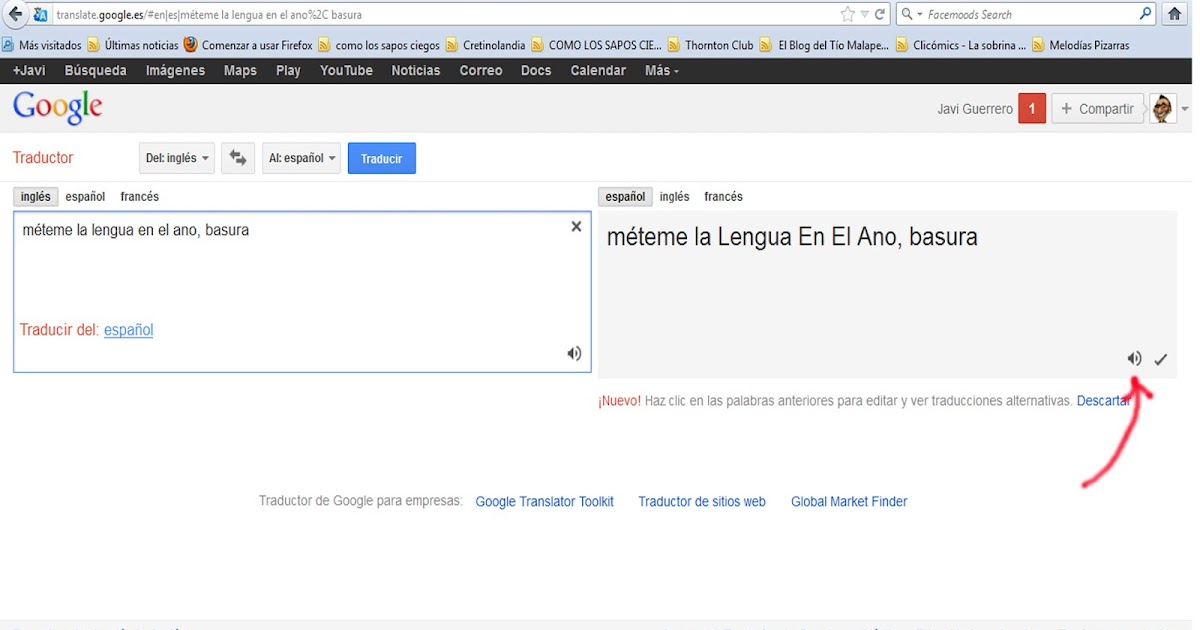1200x630 pixels.
Task: Go back with the browser back arrow
Action: 14,14
